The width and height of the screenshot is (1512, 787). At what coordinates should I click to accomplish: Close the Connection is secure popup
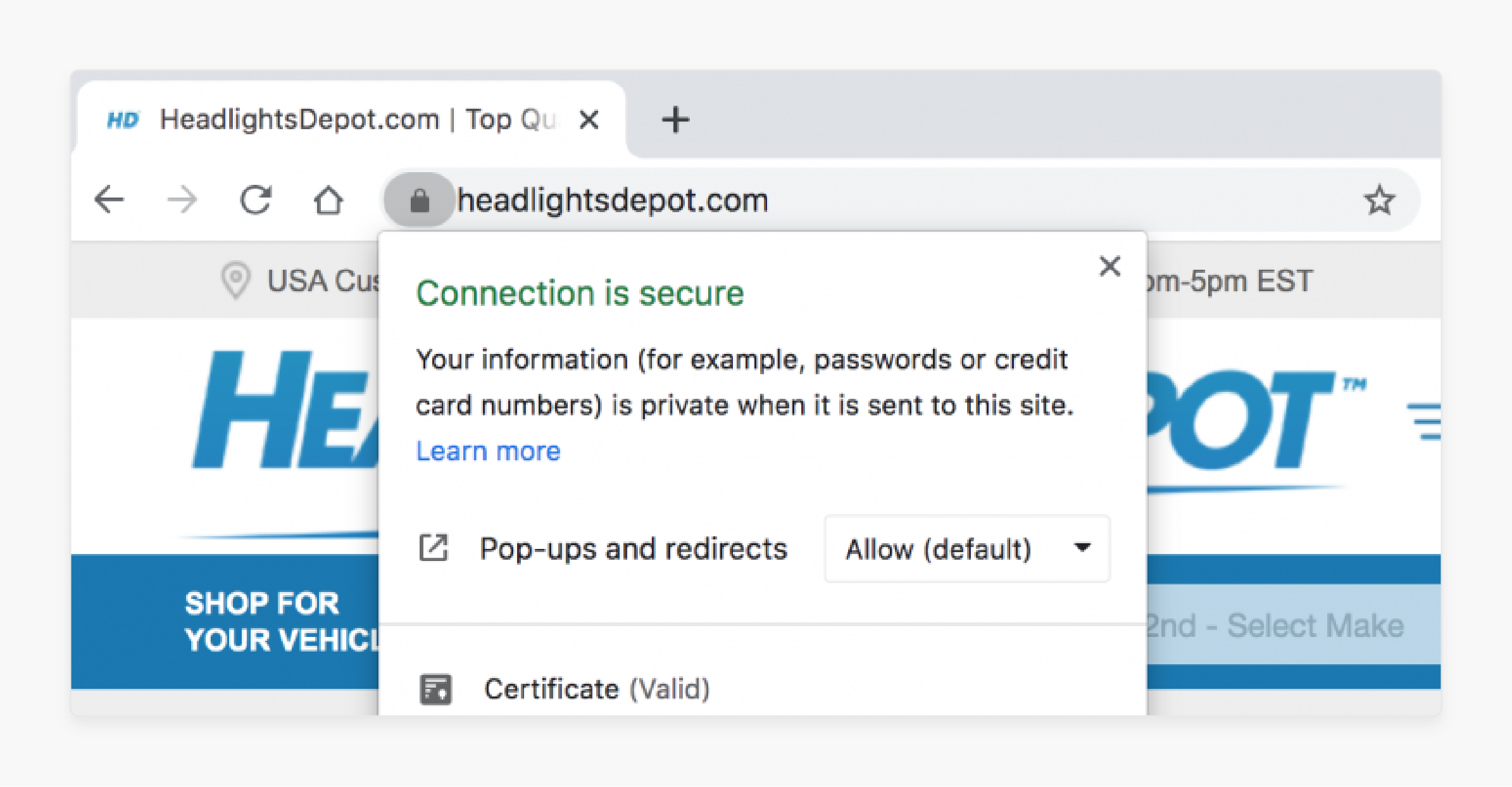[x=1109, y=267]
